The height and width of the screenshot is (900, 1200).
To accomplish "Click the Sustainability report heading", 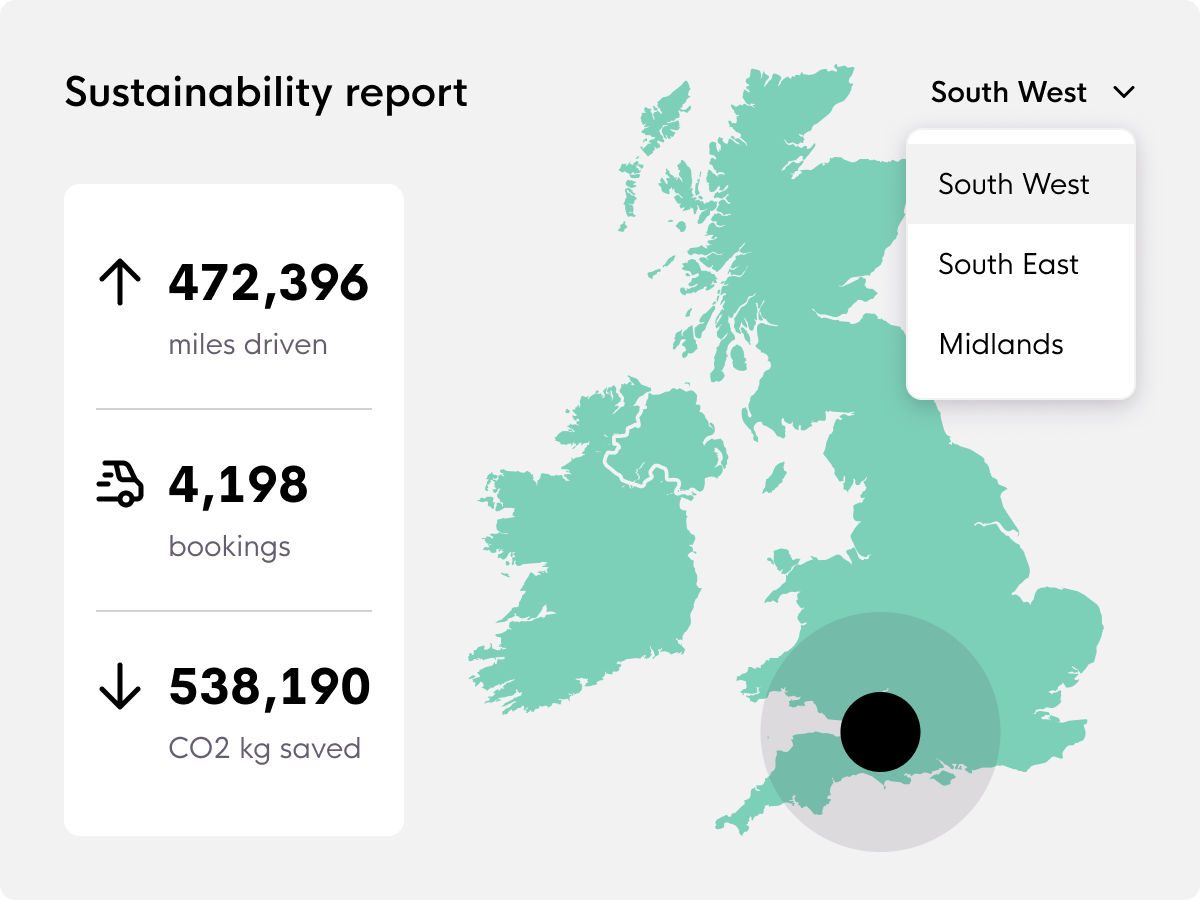I will [266, 93].
